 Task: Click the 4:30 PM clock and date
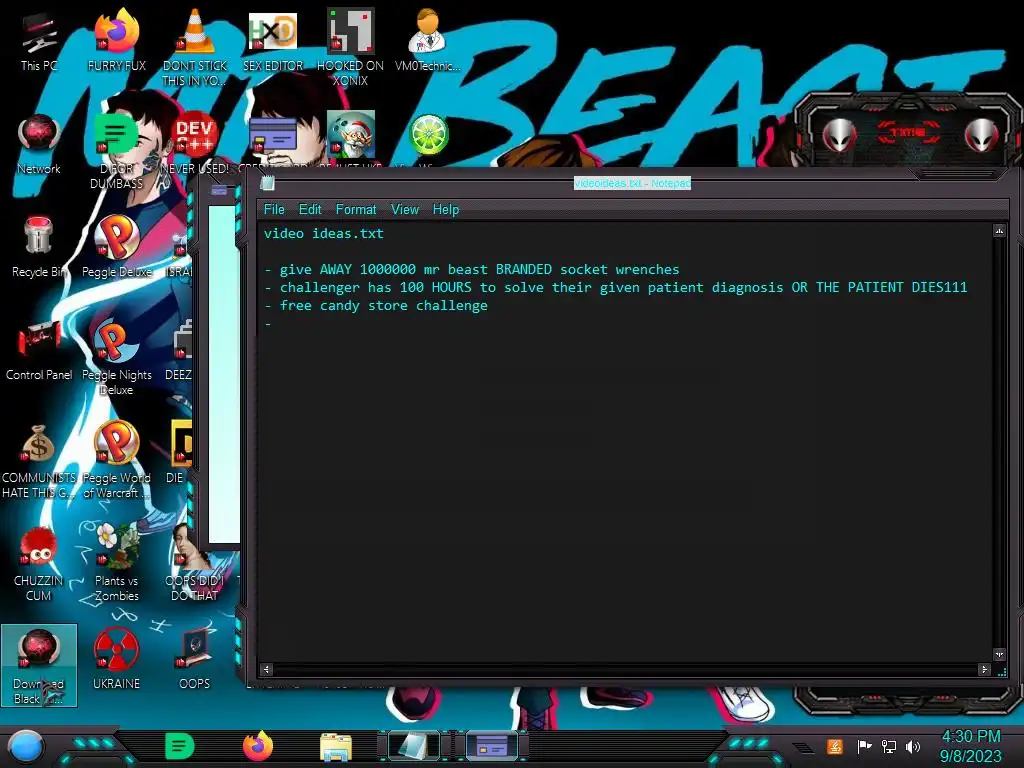point(970,746)
